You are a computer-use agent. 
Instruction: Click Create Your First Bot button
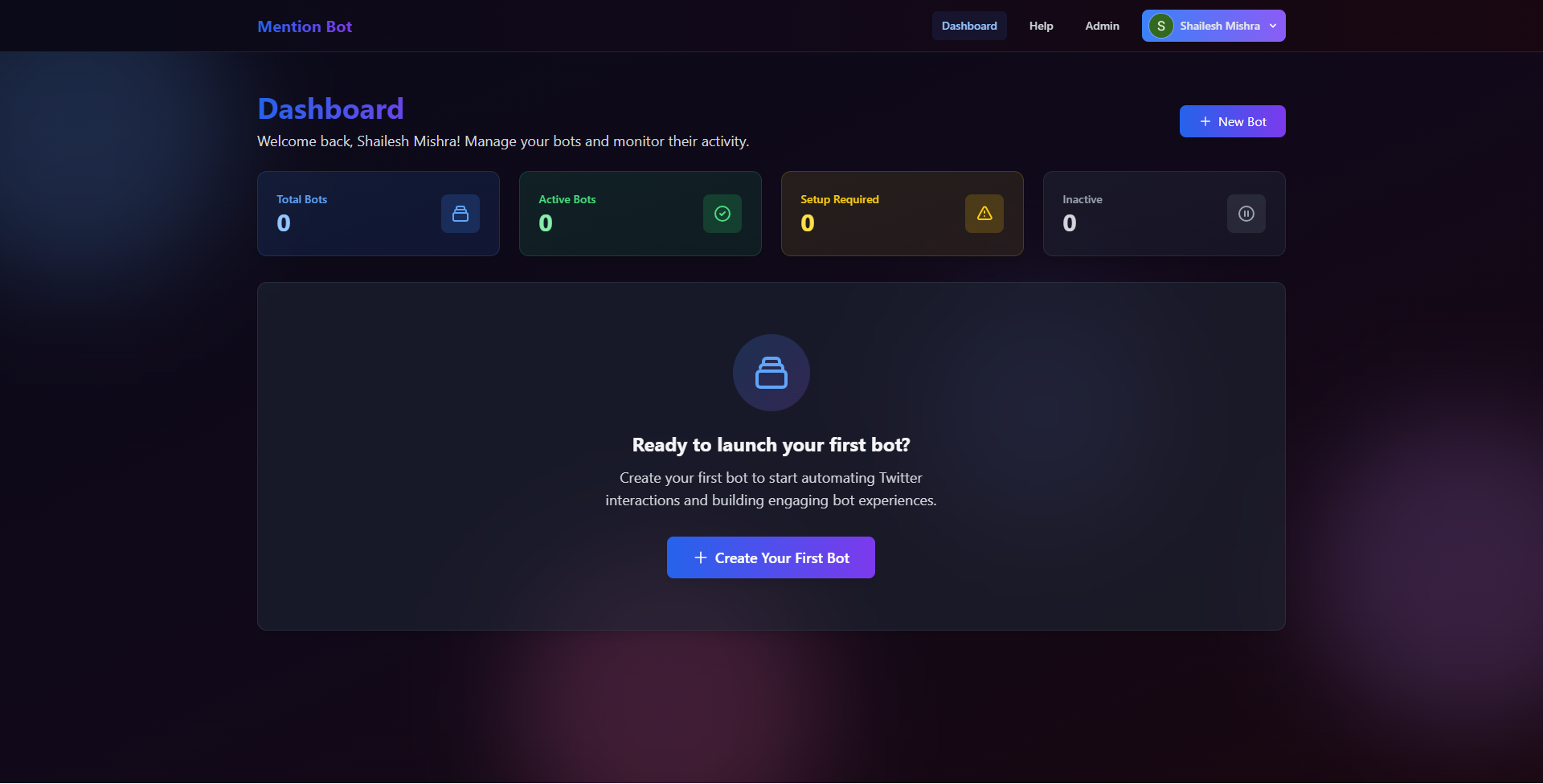(x=771, y=557)
